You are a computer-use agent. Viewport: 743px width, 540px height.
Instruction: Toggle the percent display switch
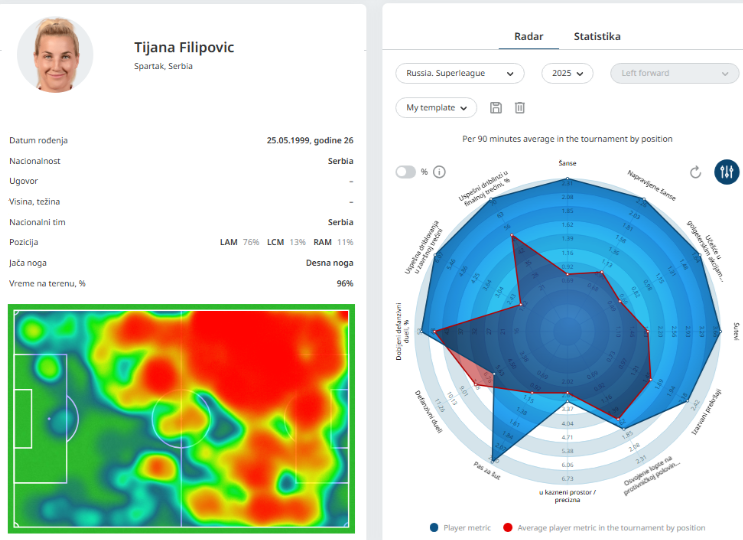pos(405,172)
